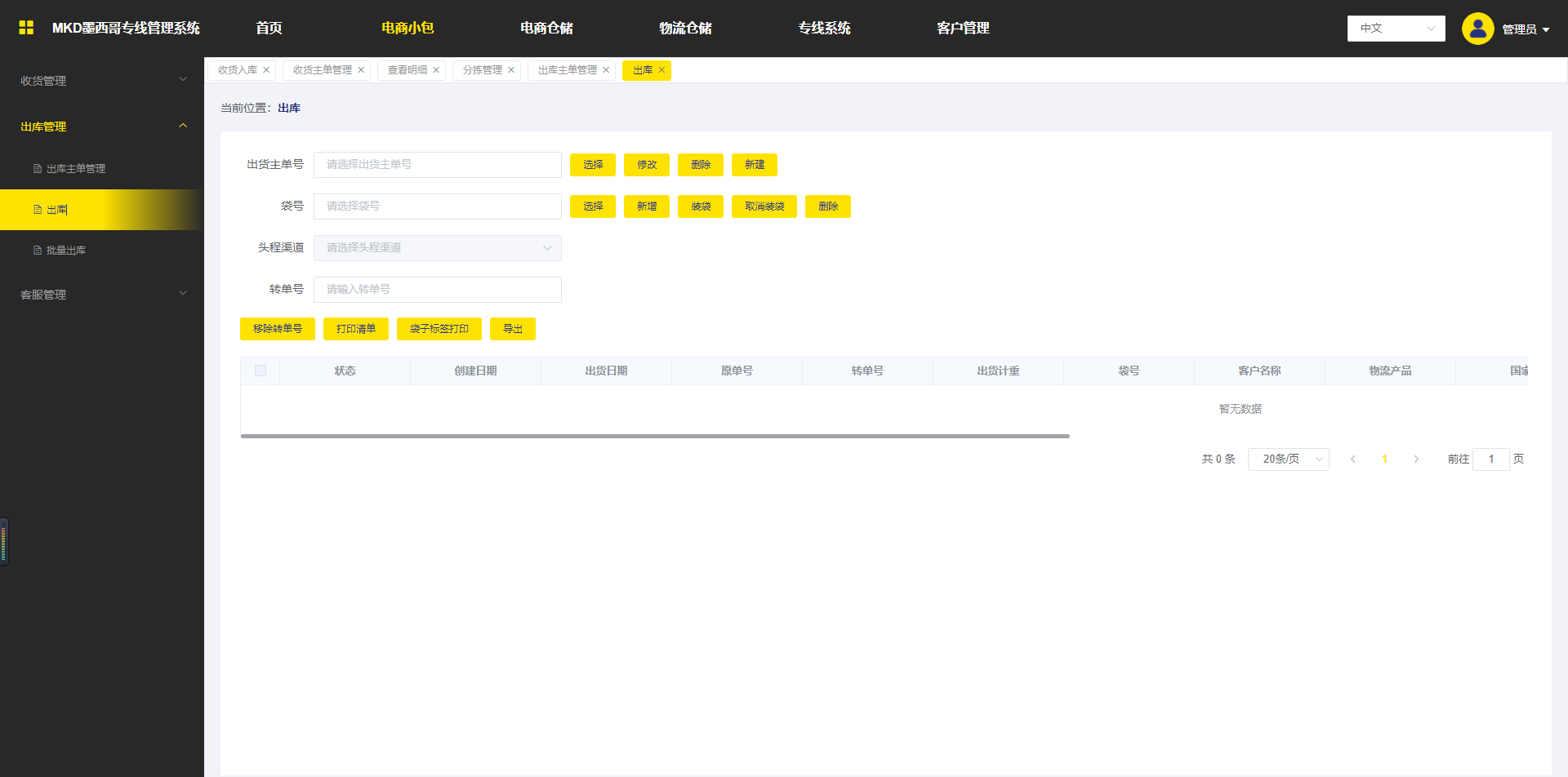Click the 袋子标签打印 button

tap(439, 329)
